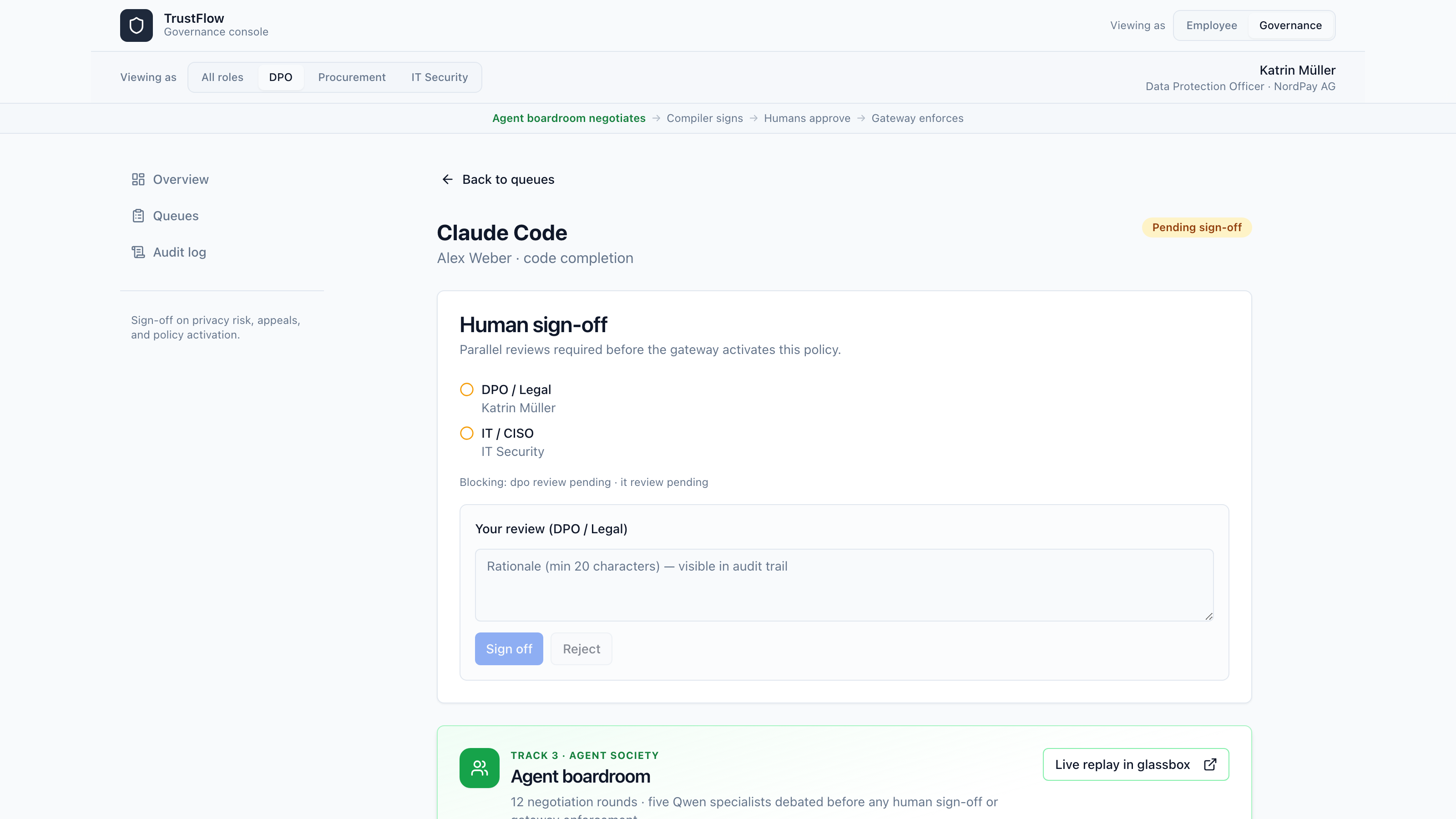1456x819 pixels.
Task: Select the IT Security role tab
Action: coord(440,77)
